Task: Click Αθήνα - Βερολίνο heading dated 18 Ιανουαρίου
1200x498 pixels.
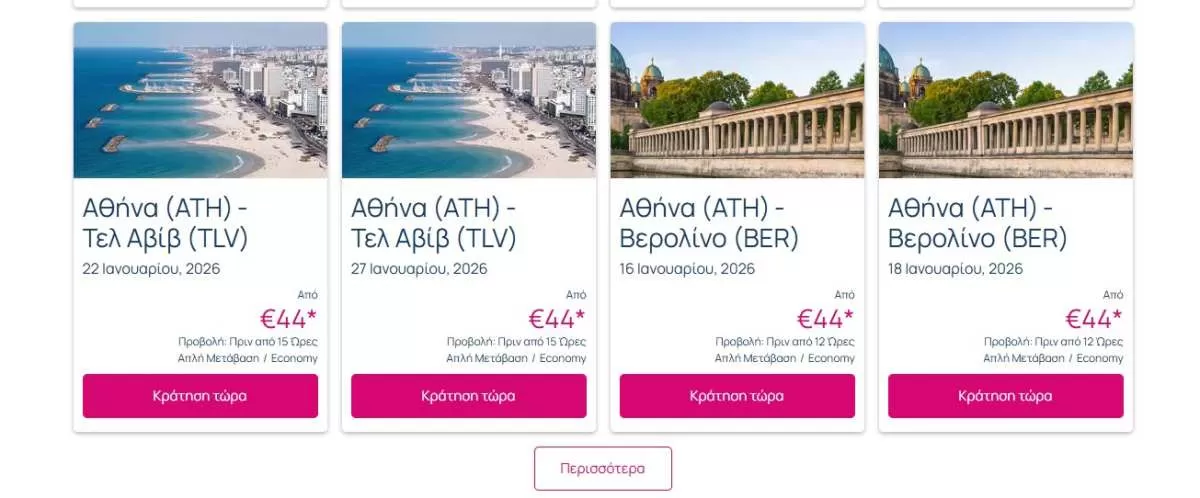Action: pos(977,223)
